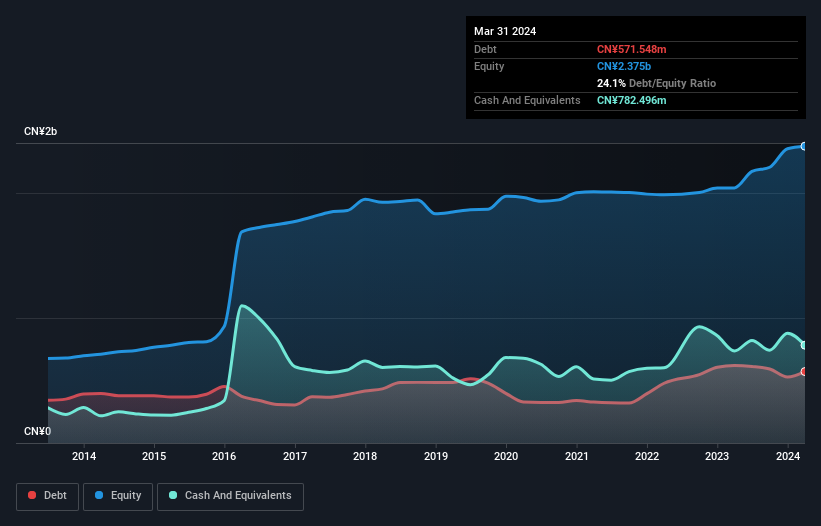The height and width of the screenshot is (526, 821).
Task: Toggle the Debt legend button
Action: pyautogui.click(x=48, y=496)
